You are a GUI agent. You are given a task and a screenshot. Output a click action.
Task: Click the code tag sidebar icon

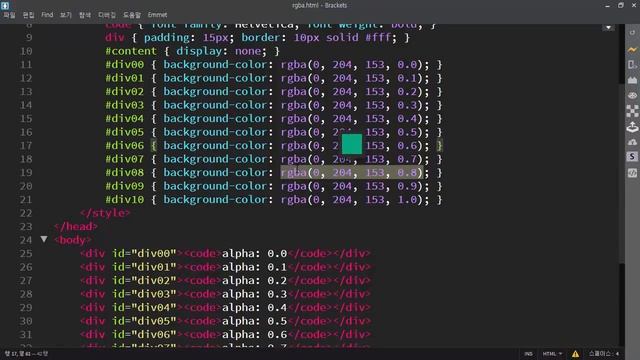(x=632, y=173)
